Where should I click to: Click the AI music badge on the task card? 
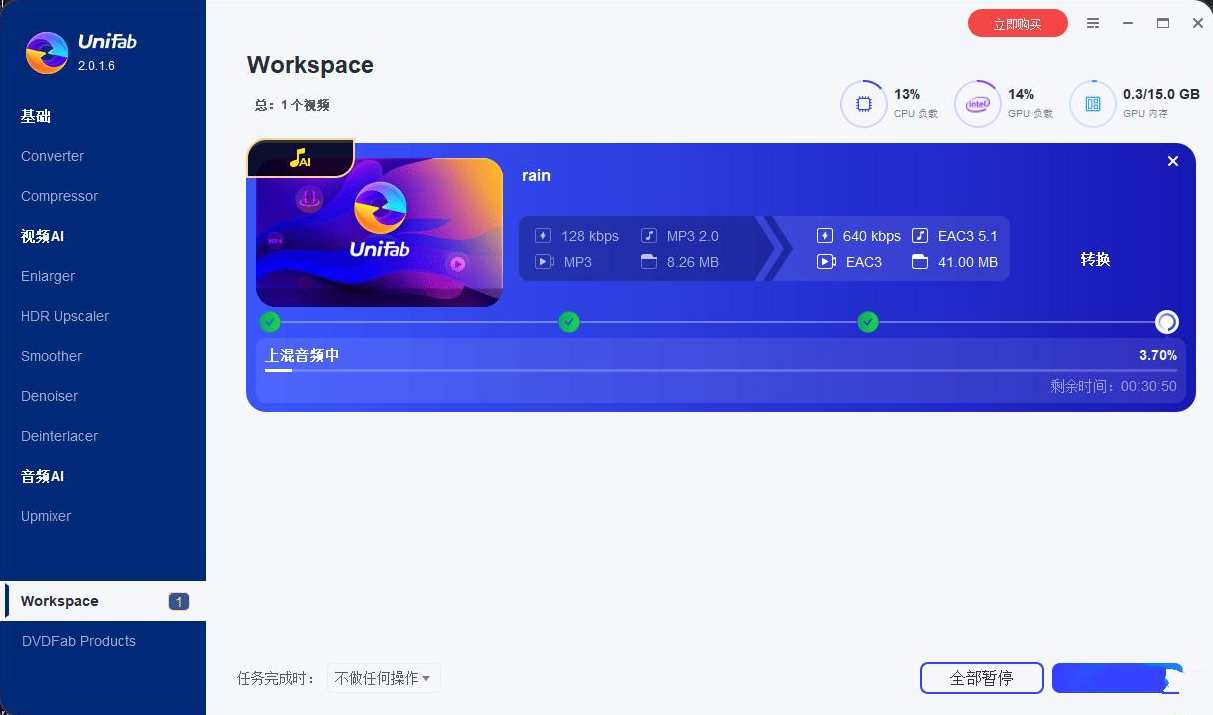pos(300,158)
